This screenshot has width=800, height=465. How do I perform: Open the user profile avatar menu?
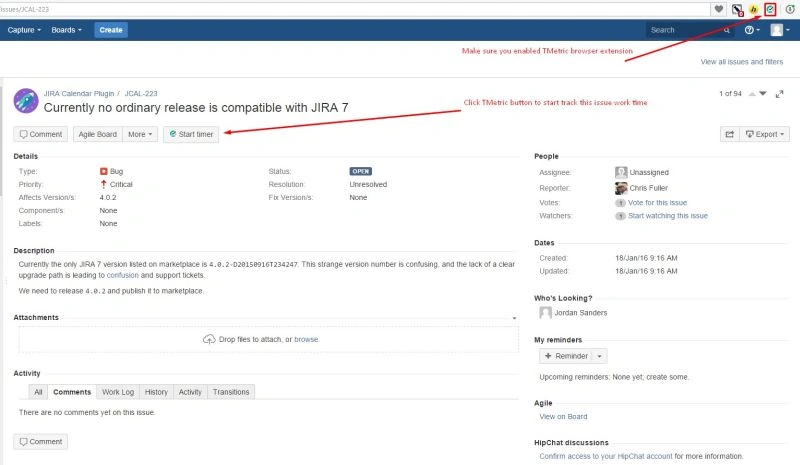pos(780,30)
